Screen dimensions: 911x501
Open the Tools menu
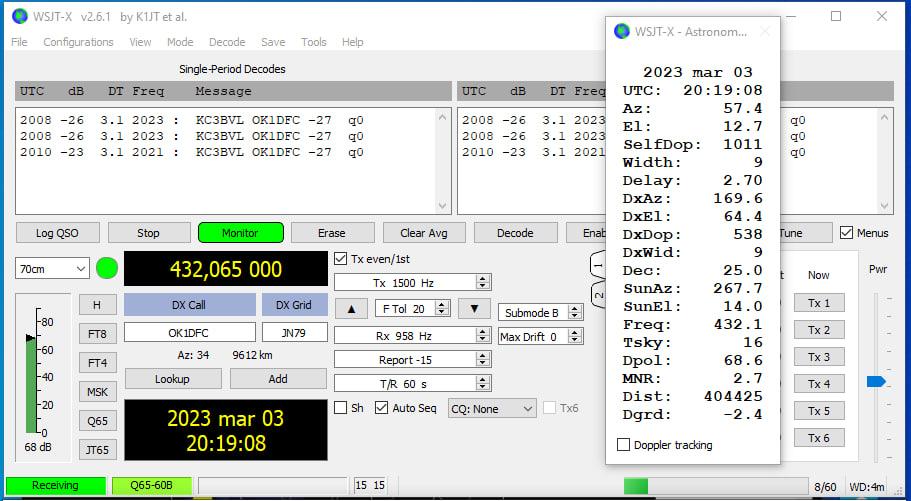tap(314, 42)
